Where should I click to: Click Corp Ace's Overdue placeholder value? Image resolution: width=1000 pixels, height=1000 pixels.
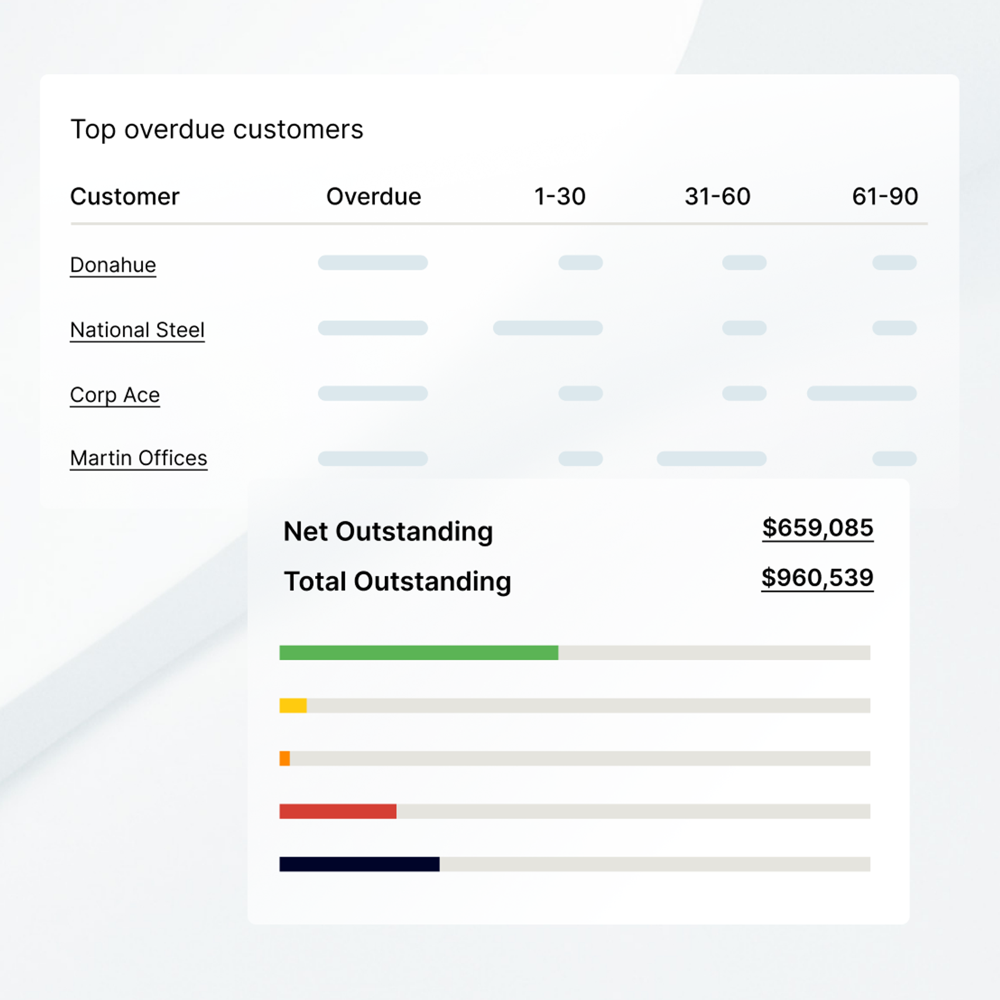373,393
